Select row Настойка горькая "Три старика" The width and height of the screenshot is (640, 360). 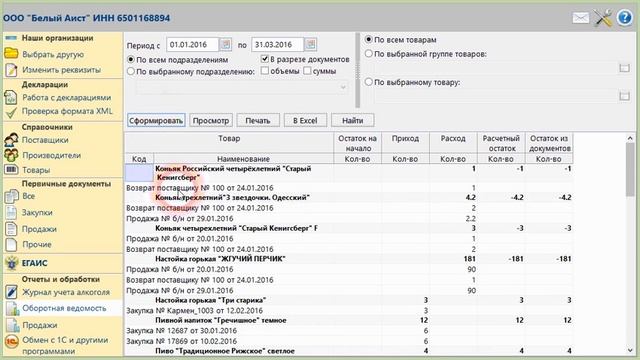pyautogui.click(x=349, y=300)
